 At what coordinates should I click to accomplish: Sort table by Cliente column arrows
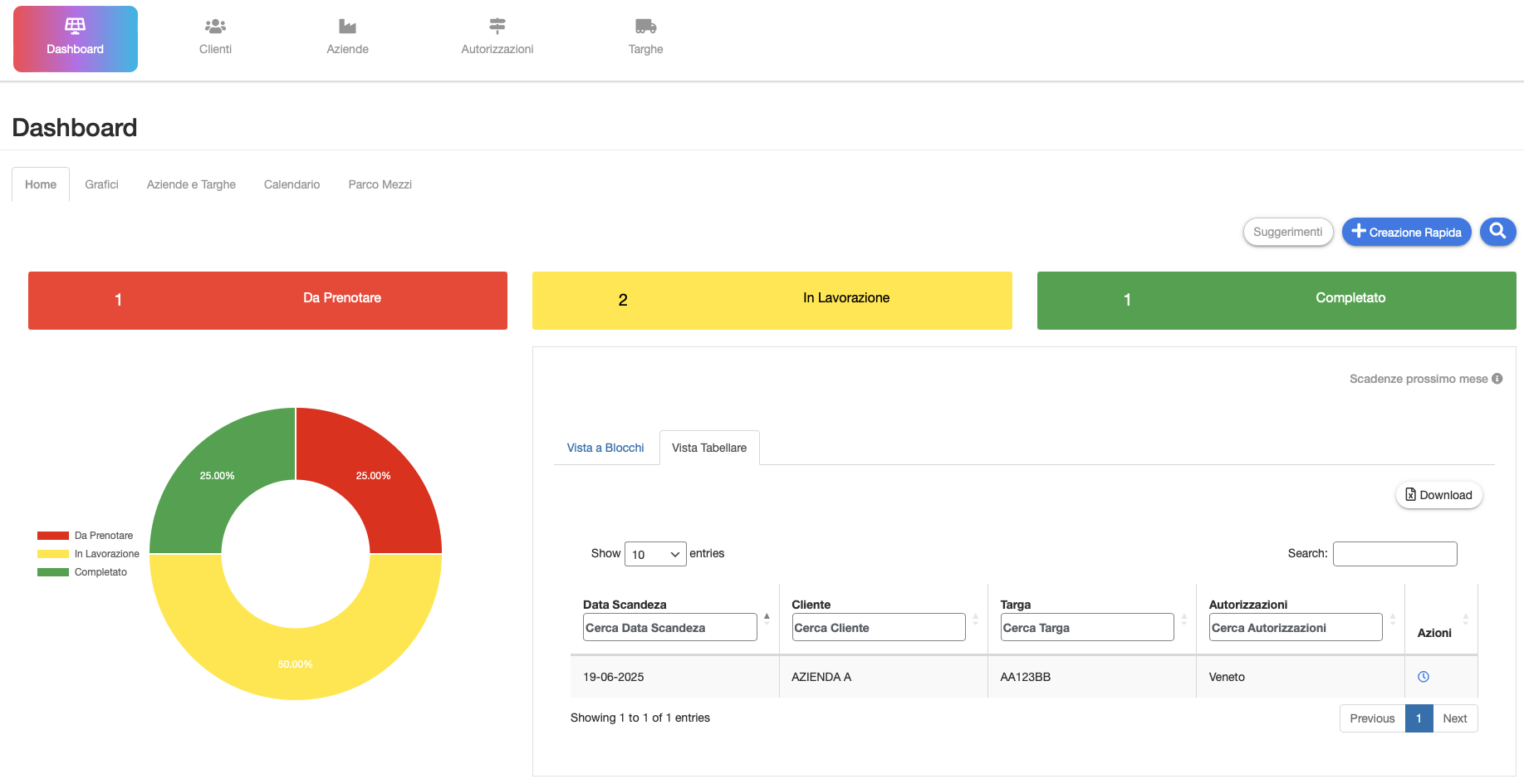click(975, 619)
